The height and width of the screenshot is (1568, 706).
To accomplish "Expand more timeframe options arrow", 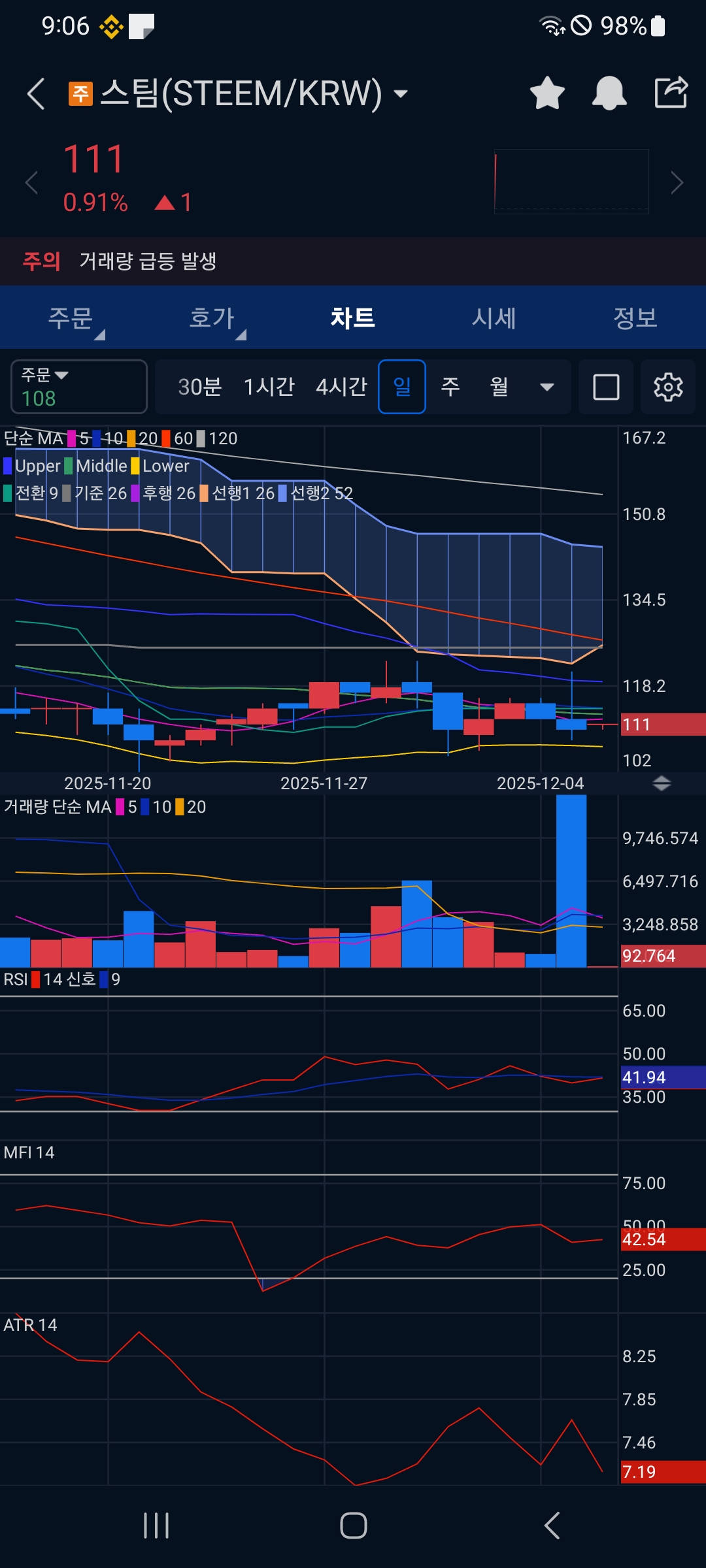I will [x=547, y=387].
